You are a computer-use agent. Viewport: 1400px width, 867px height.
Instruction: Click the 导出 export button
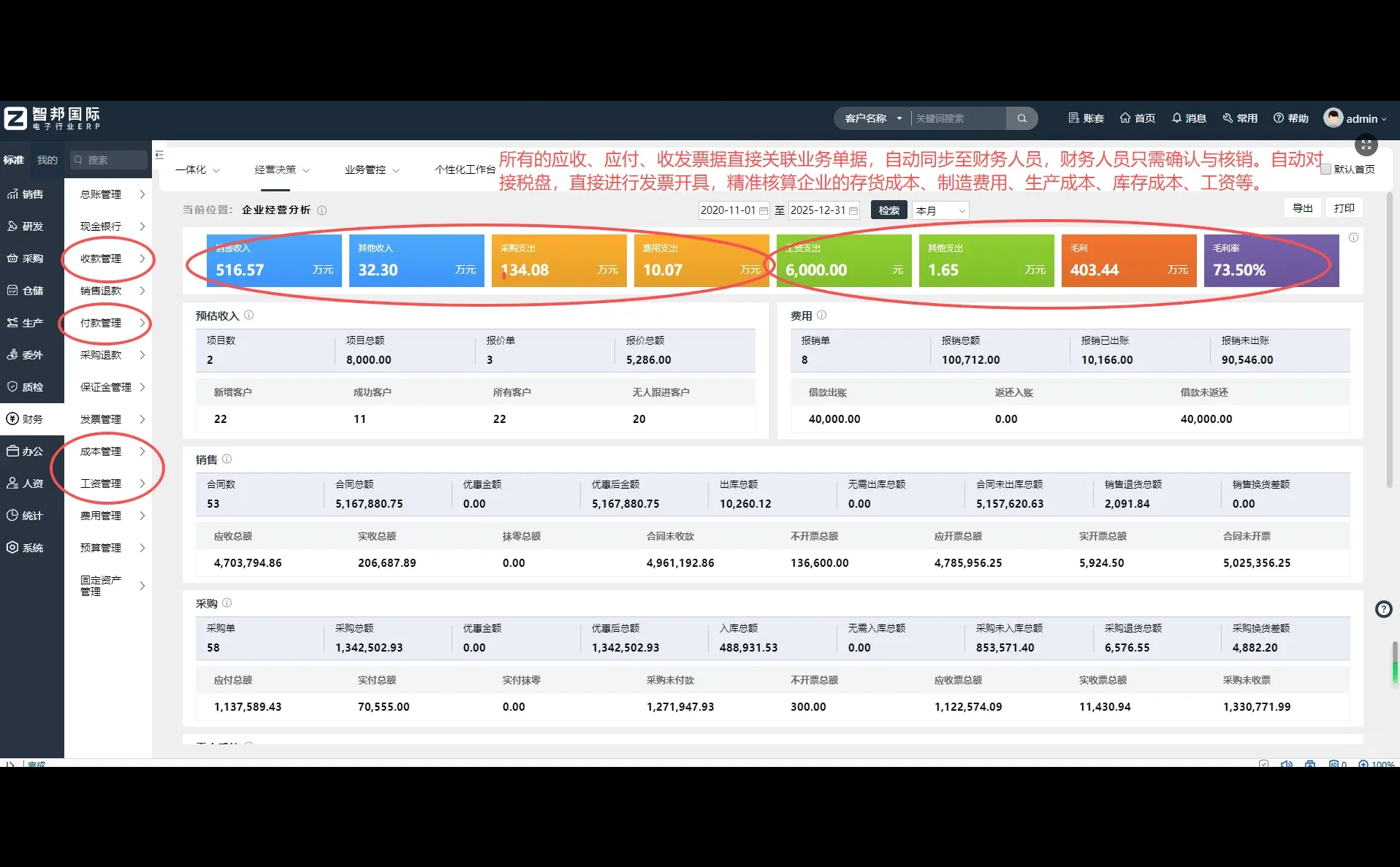(x=1301, y=207)
